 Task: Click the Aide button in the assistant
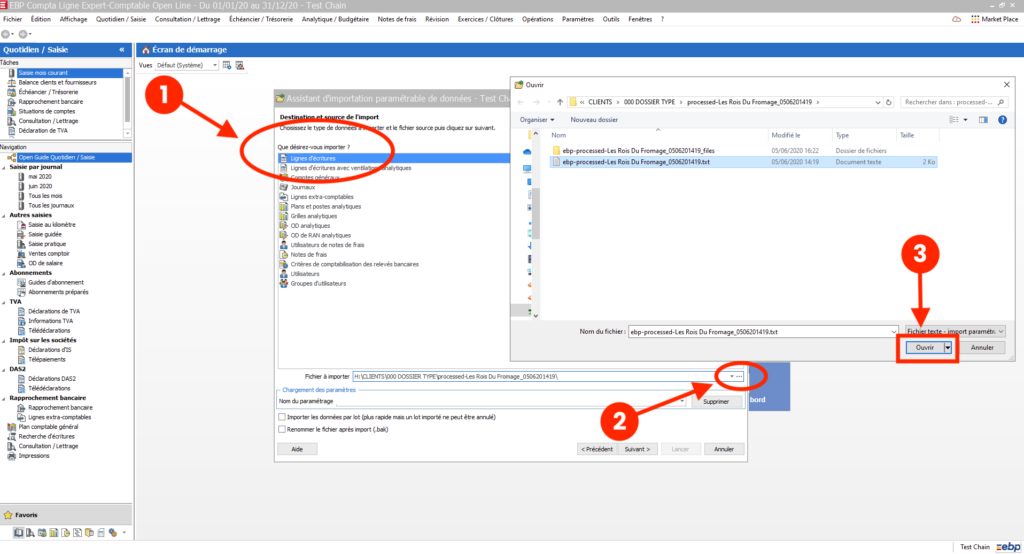[297, 449]
